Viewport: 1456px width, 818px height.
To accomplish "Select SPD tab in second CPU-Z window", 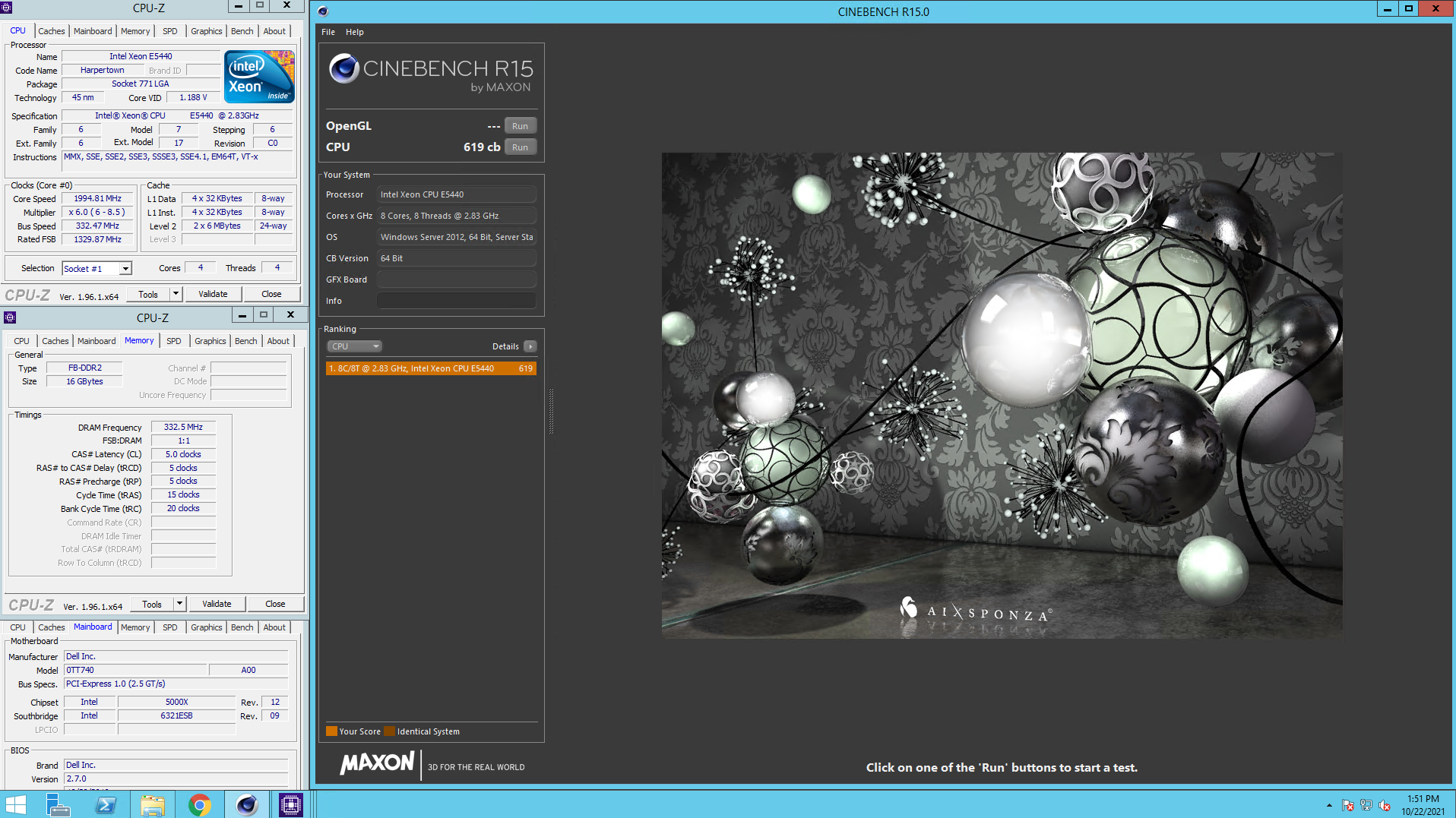I will coord(174,341).
